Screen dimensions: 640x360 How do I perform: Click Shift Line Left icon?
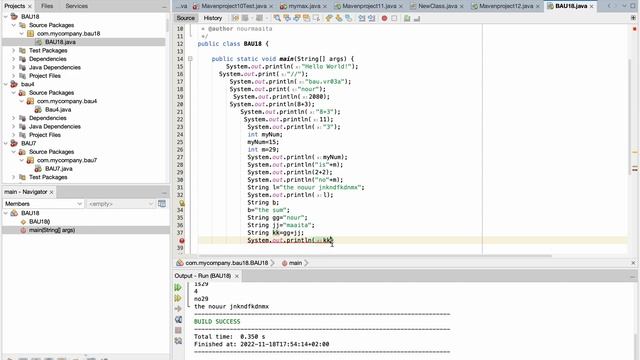point(362,18)
